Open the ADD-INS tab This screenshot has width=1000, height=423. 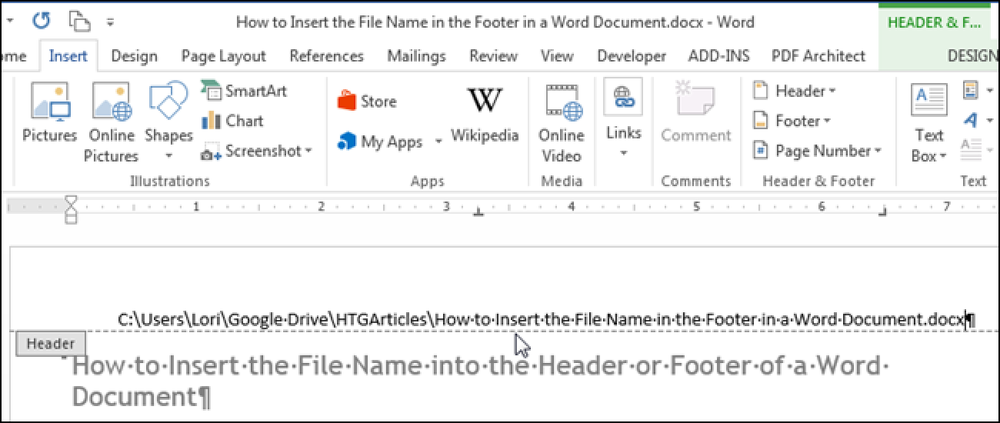click(x=719, y=56)
